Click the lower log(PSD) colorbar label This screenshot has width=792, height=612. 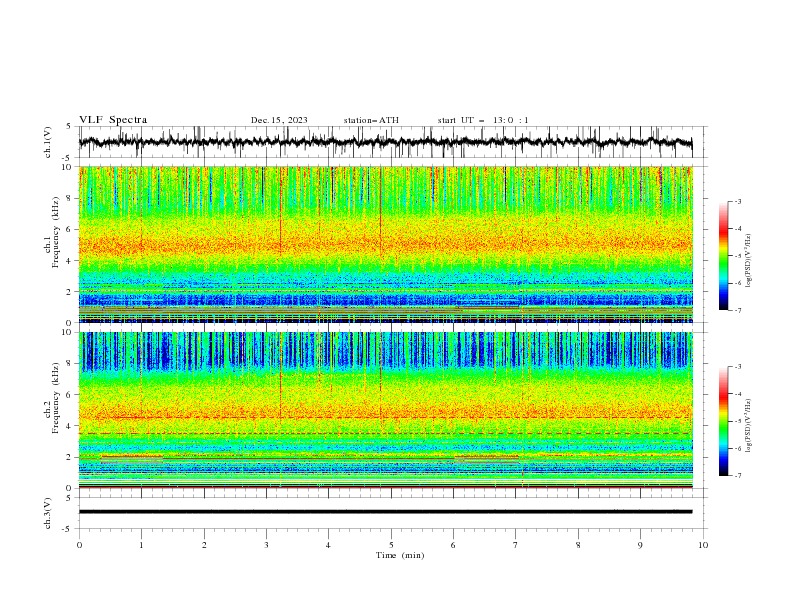(749, 426)
